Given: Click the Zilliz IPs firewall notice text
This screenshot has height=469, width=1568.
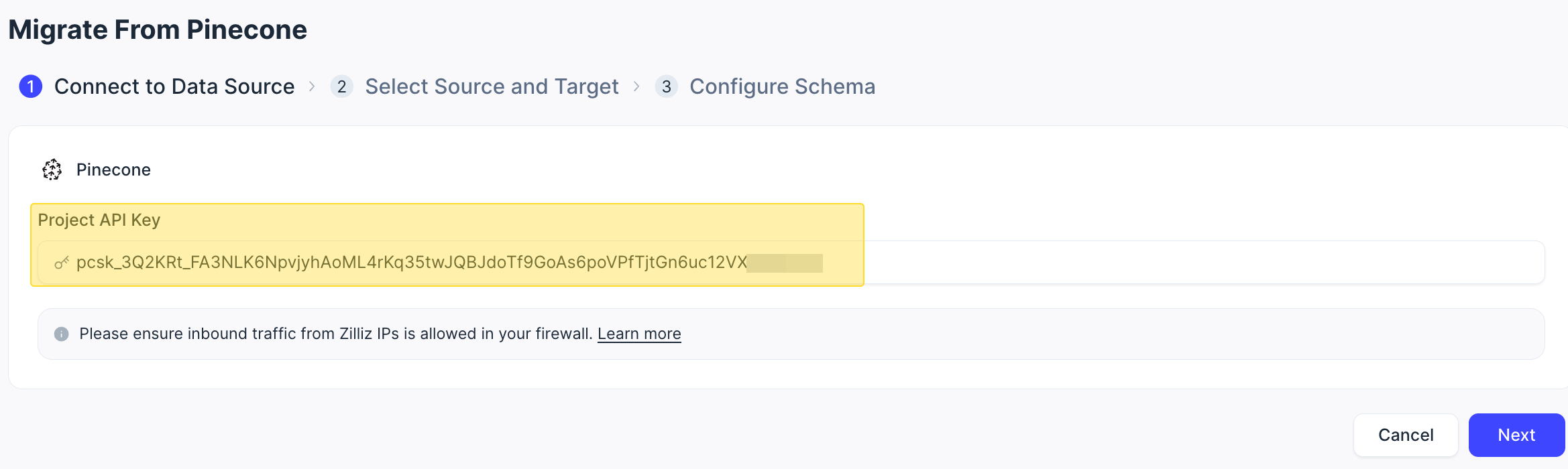Looking at the screenshot, I should pyautogui.click(x=335, y=334).
